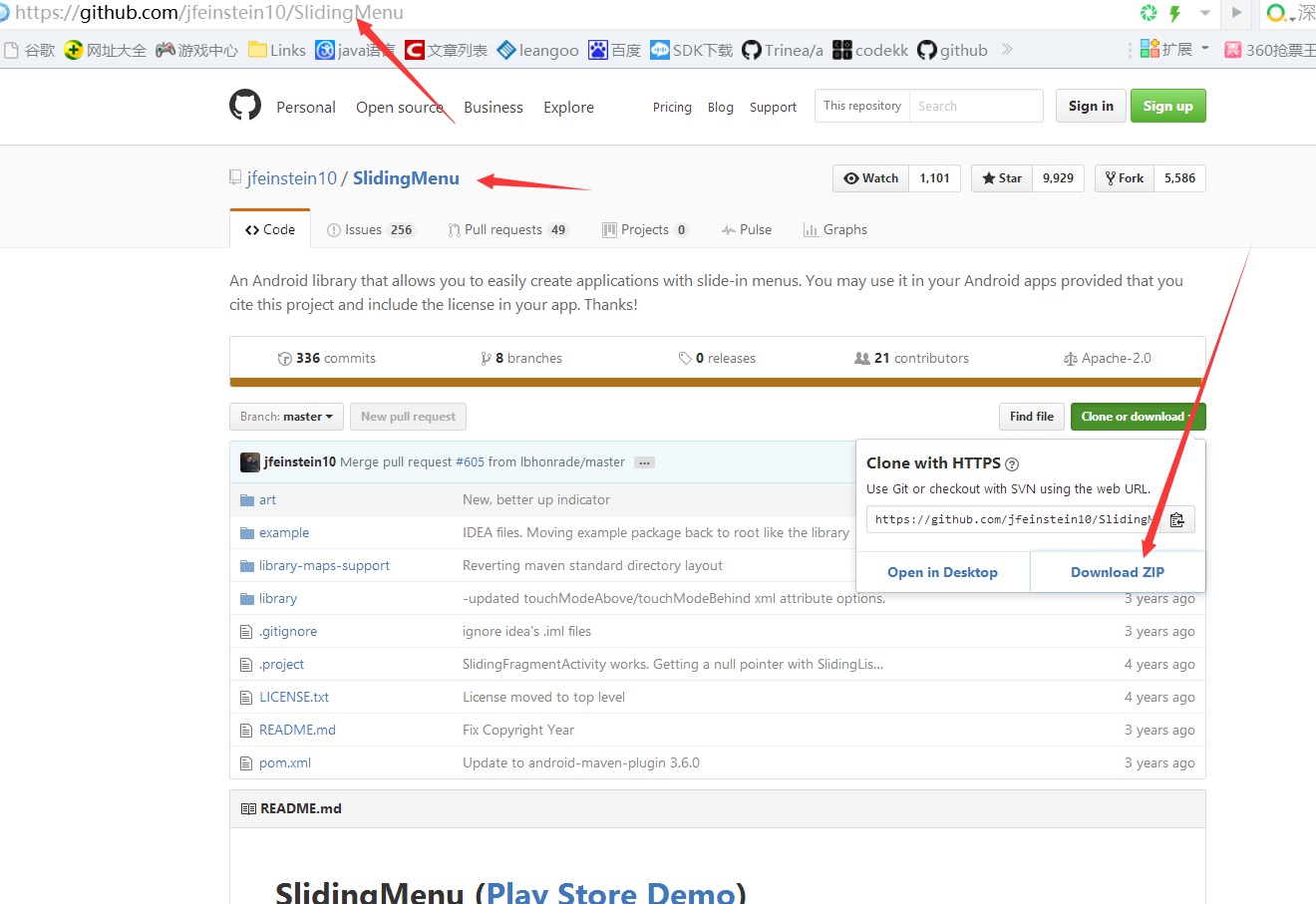
Task: Open the leangoo bookmark
Action: 537,50
